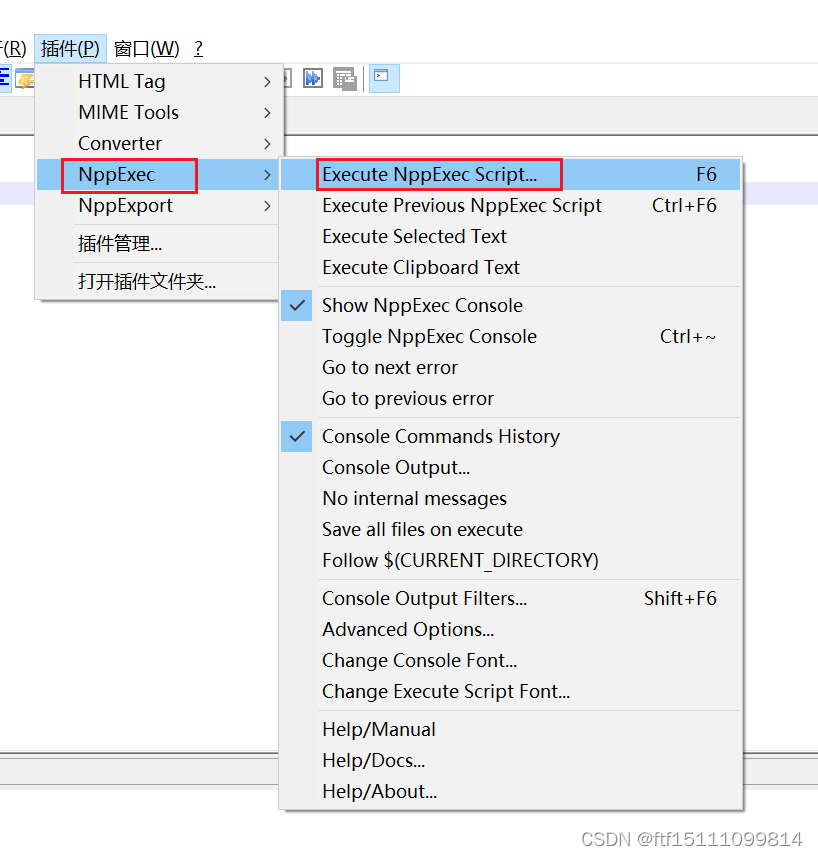Image resolution: width=818 pixels, height=856 pixels.
Task: Select Execute Selected Text
Action: point(510,237)
